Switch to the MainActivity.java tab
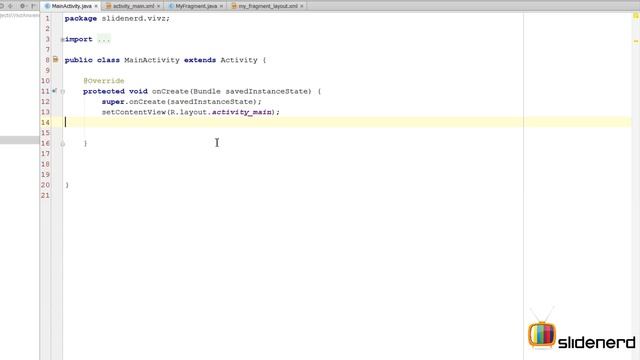This screenshot has width=640, height=360. 71,6
